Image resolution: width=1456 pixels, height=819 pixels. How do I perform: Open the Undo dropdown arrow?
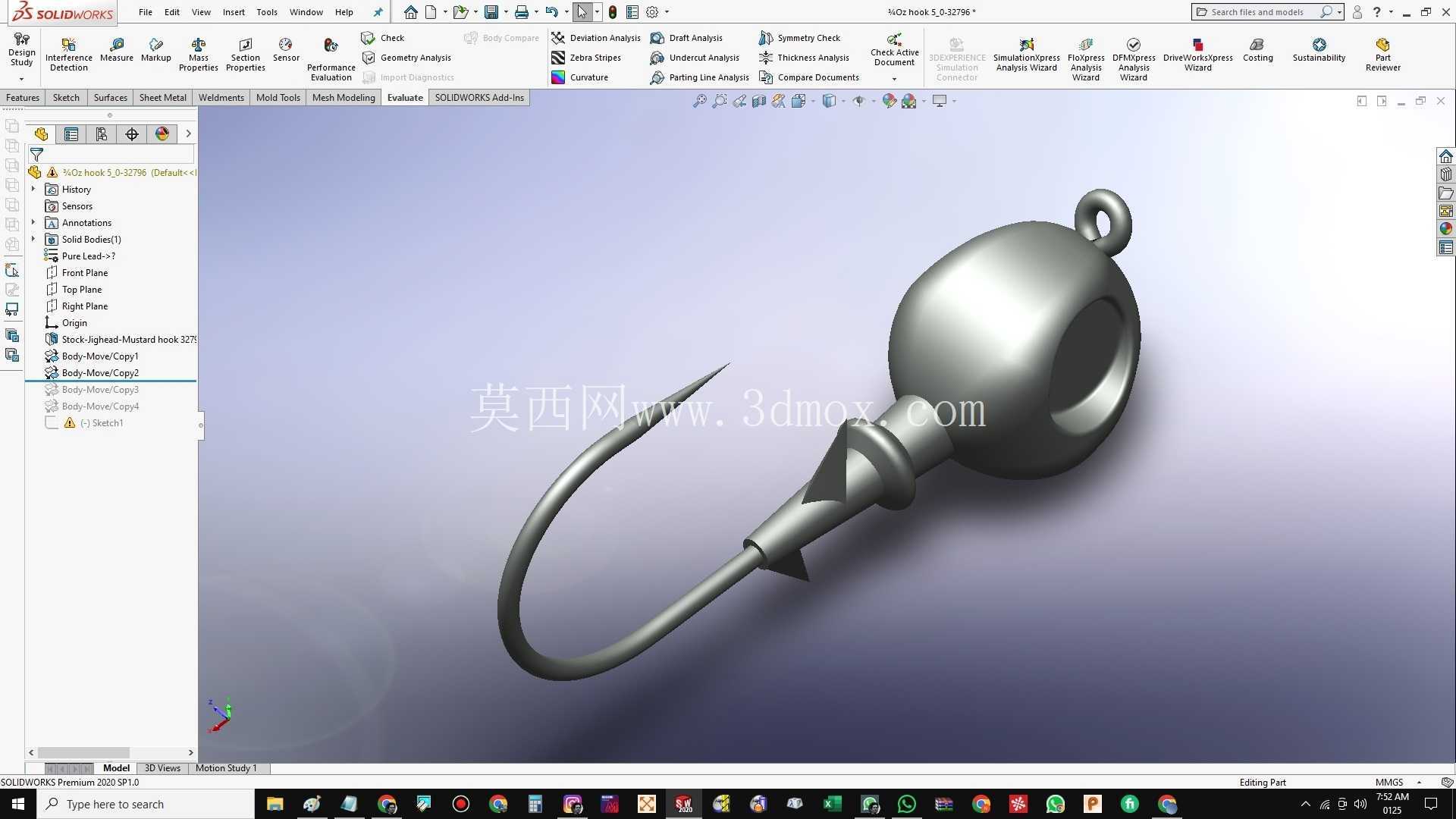(566, 12)
